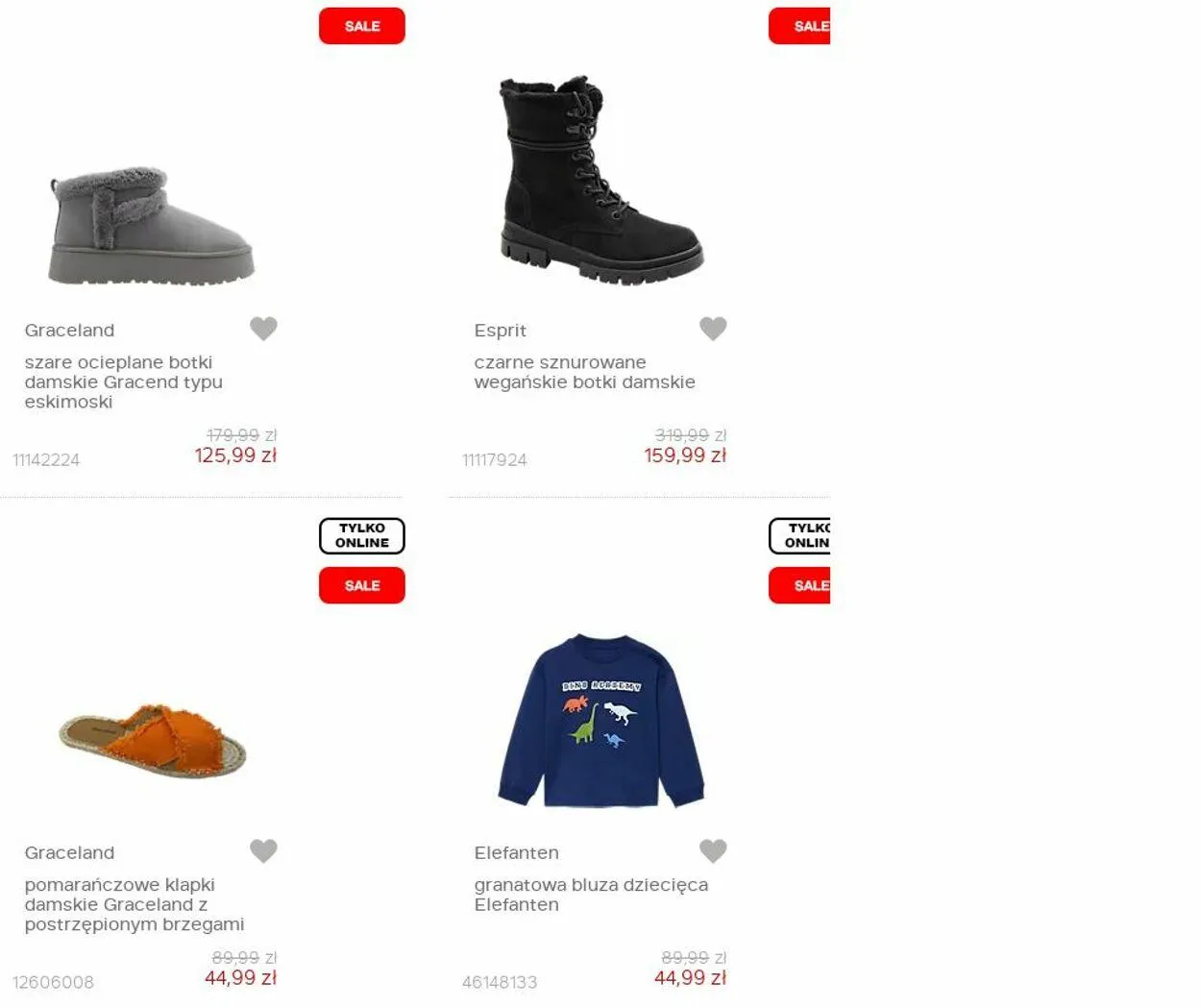Screen dimensions: 1201x1008
Task: Click the 159,99 zł sale price
Action: click(685, 455)
